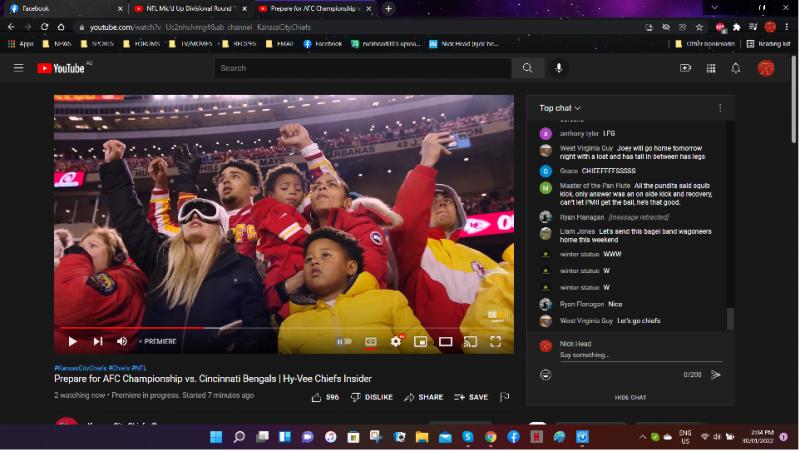Image resolution: width=800 pixels, height=452 pixels.
Task: Go back in browser history
Action: pyautogui.click(x=11, y=27)
